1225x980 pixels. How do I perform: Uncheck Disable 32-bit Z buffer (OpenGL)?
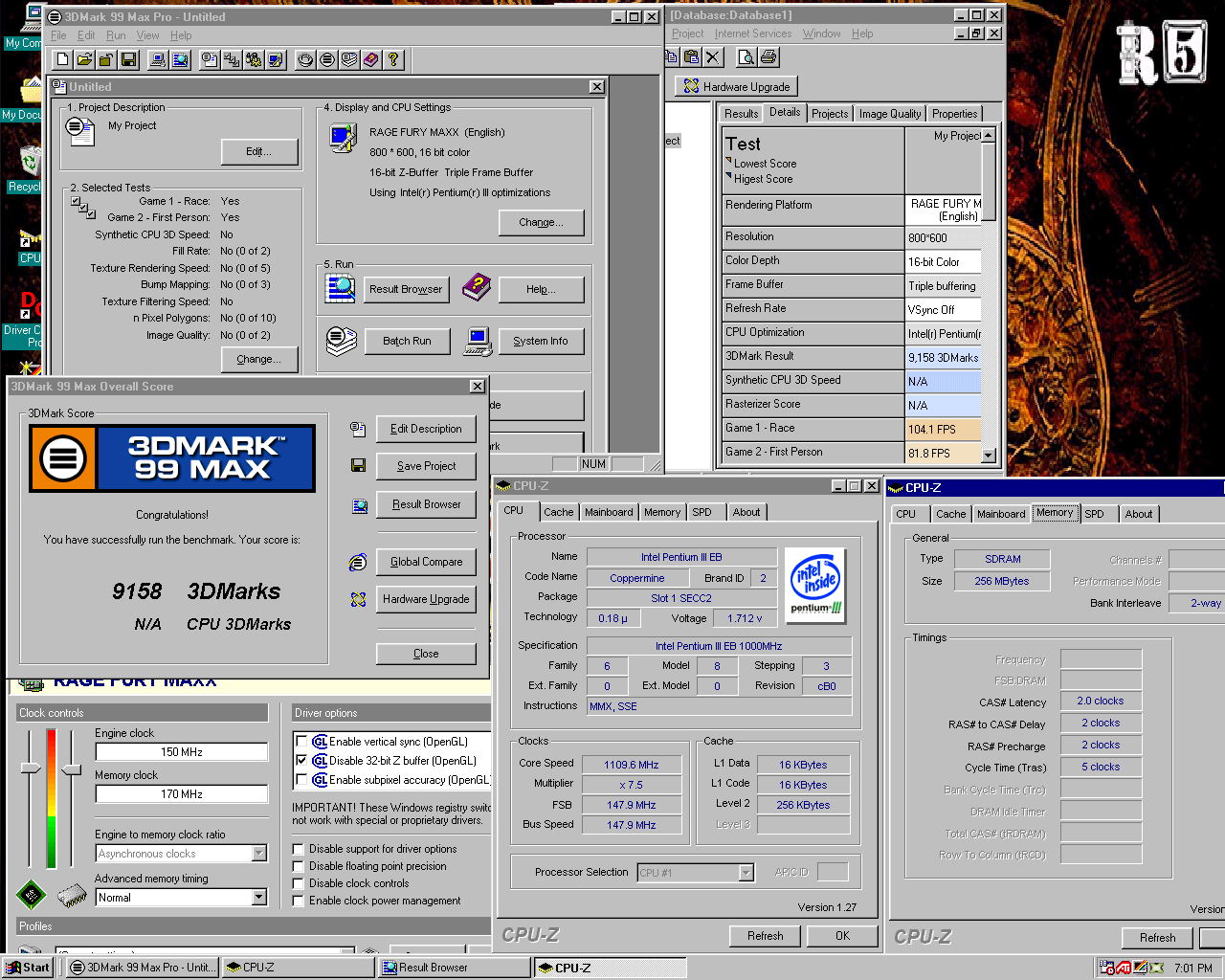(x=301, y=761)
